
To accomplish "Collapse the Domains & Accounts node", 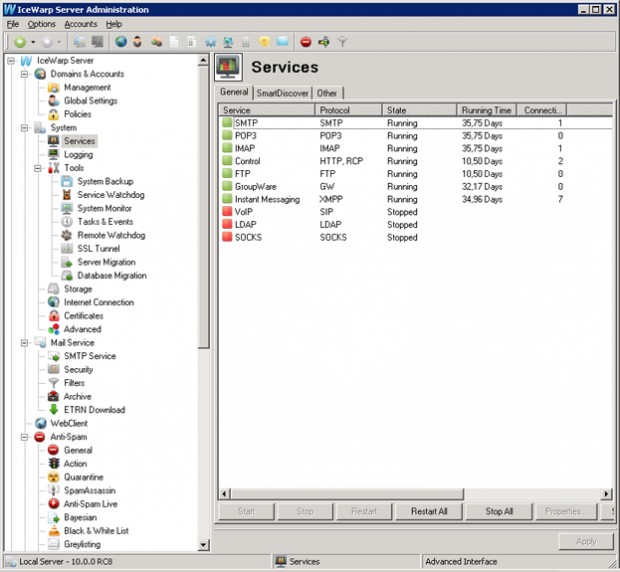I will [x=25, y=74].
